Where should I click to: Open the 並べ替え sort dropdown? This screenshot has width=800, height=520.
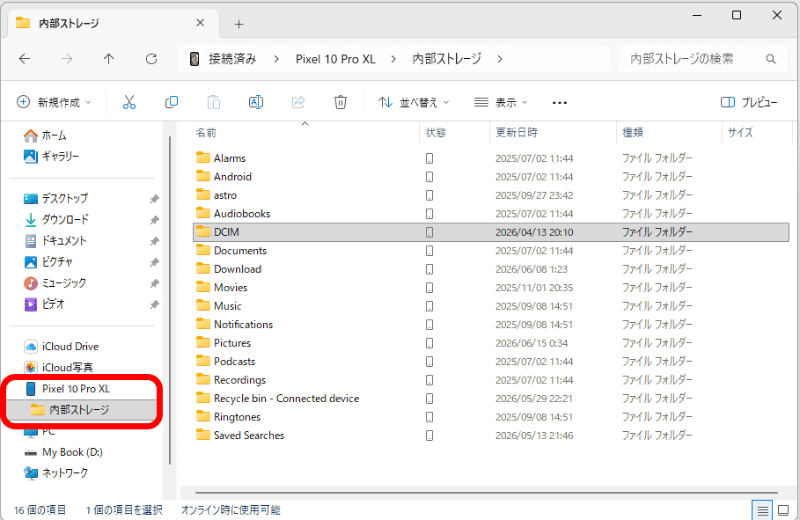click(x=414, y=102)
